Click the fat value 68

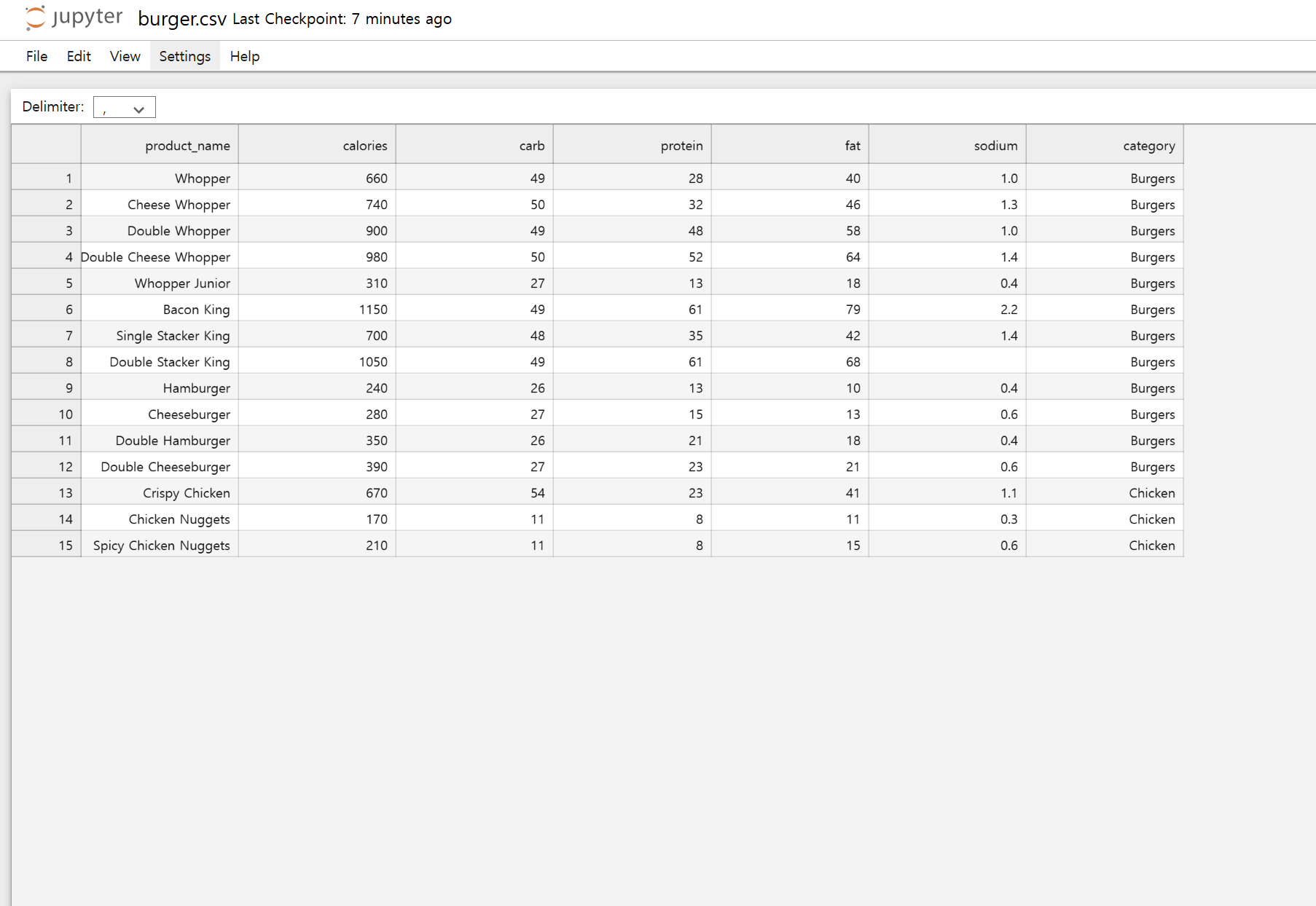[790, 361]
